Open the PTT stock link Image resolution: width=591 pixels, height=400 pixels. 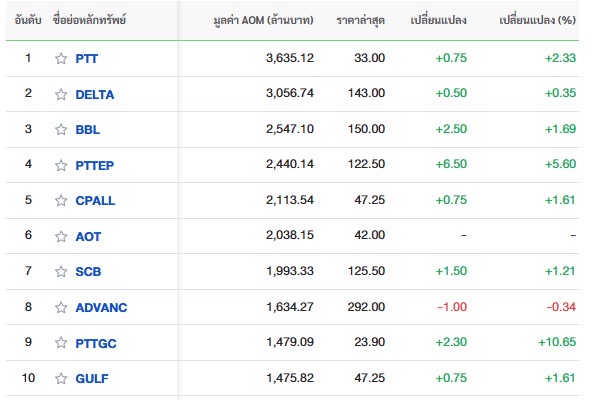coord(87,59)
